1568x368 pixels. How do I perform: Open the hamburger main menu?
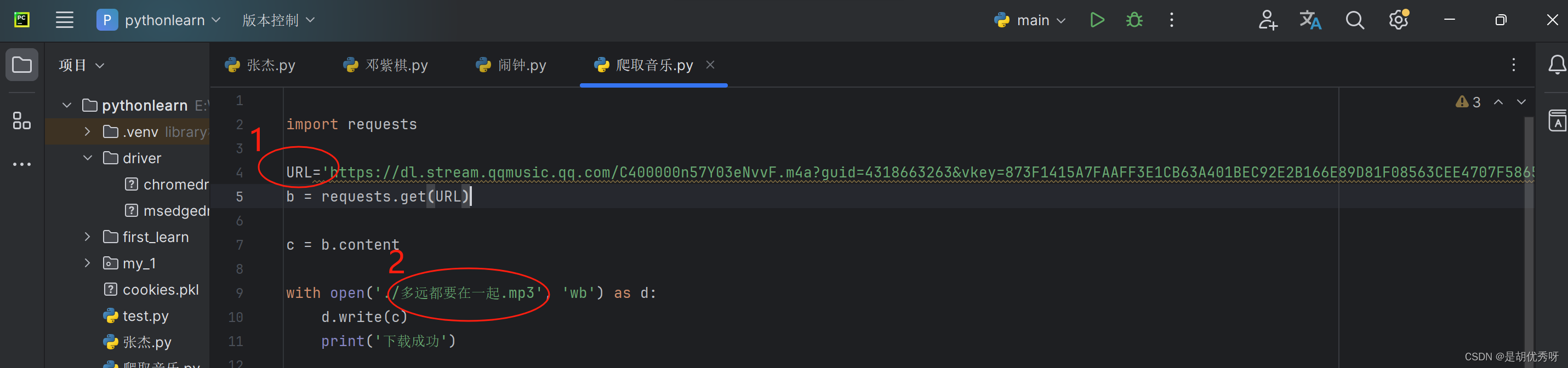65,20
